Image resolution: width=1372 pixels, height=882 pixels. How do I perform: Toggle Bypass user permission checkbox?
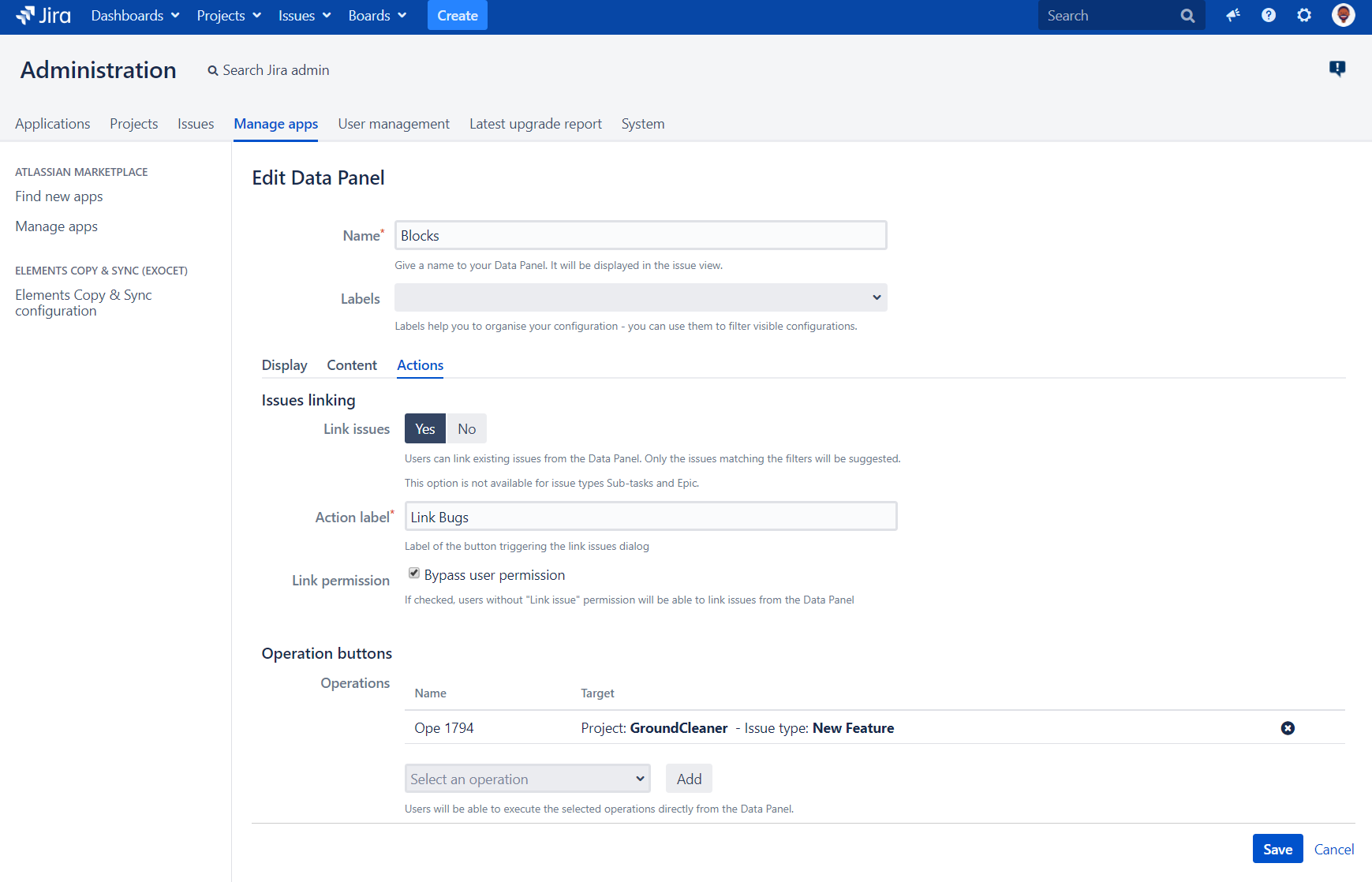[414, 574]
